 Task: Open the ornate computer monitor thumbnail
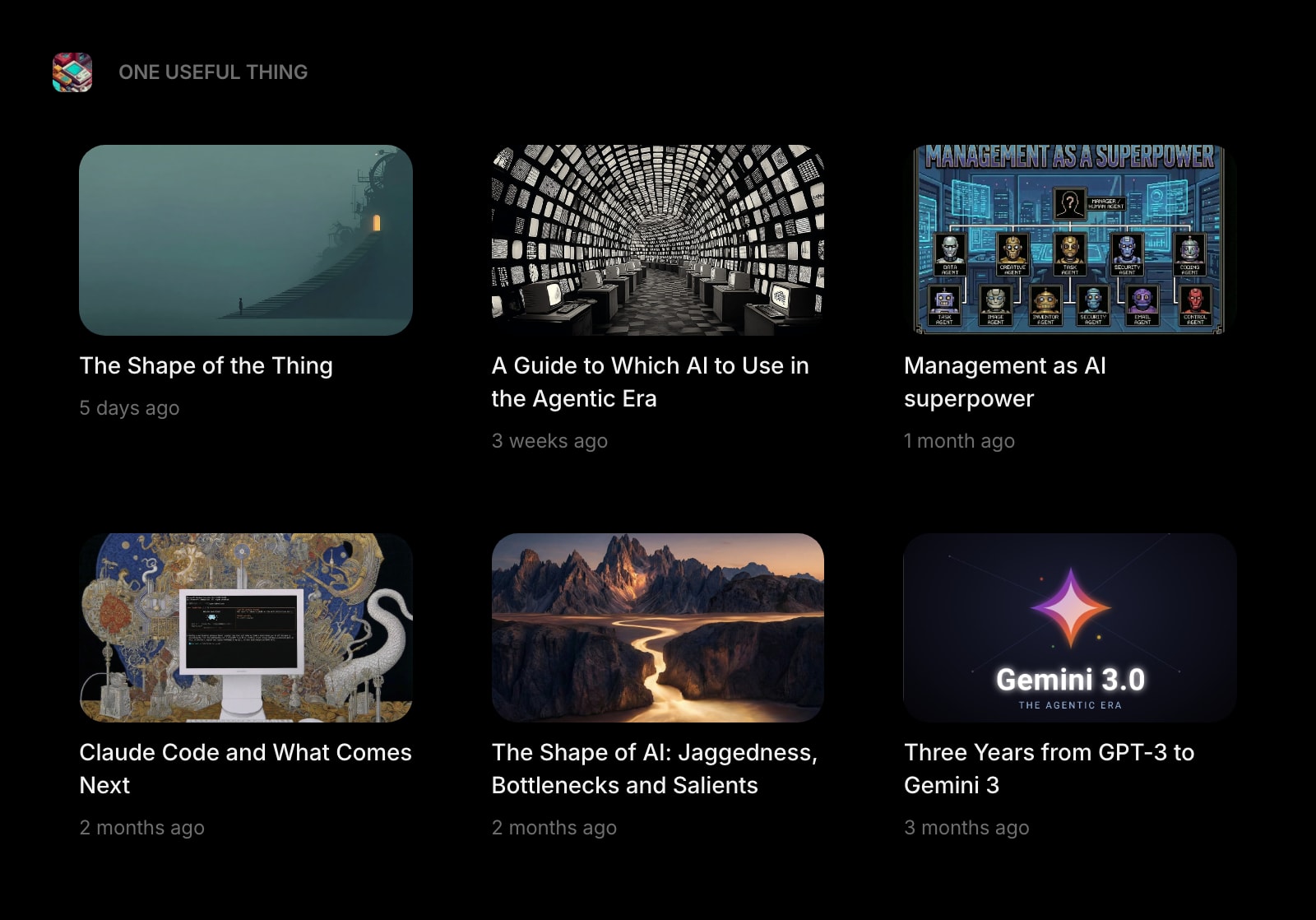pyautogui.click(x=246, y=628)
